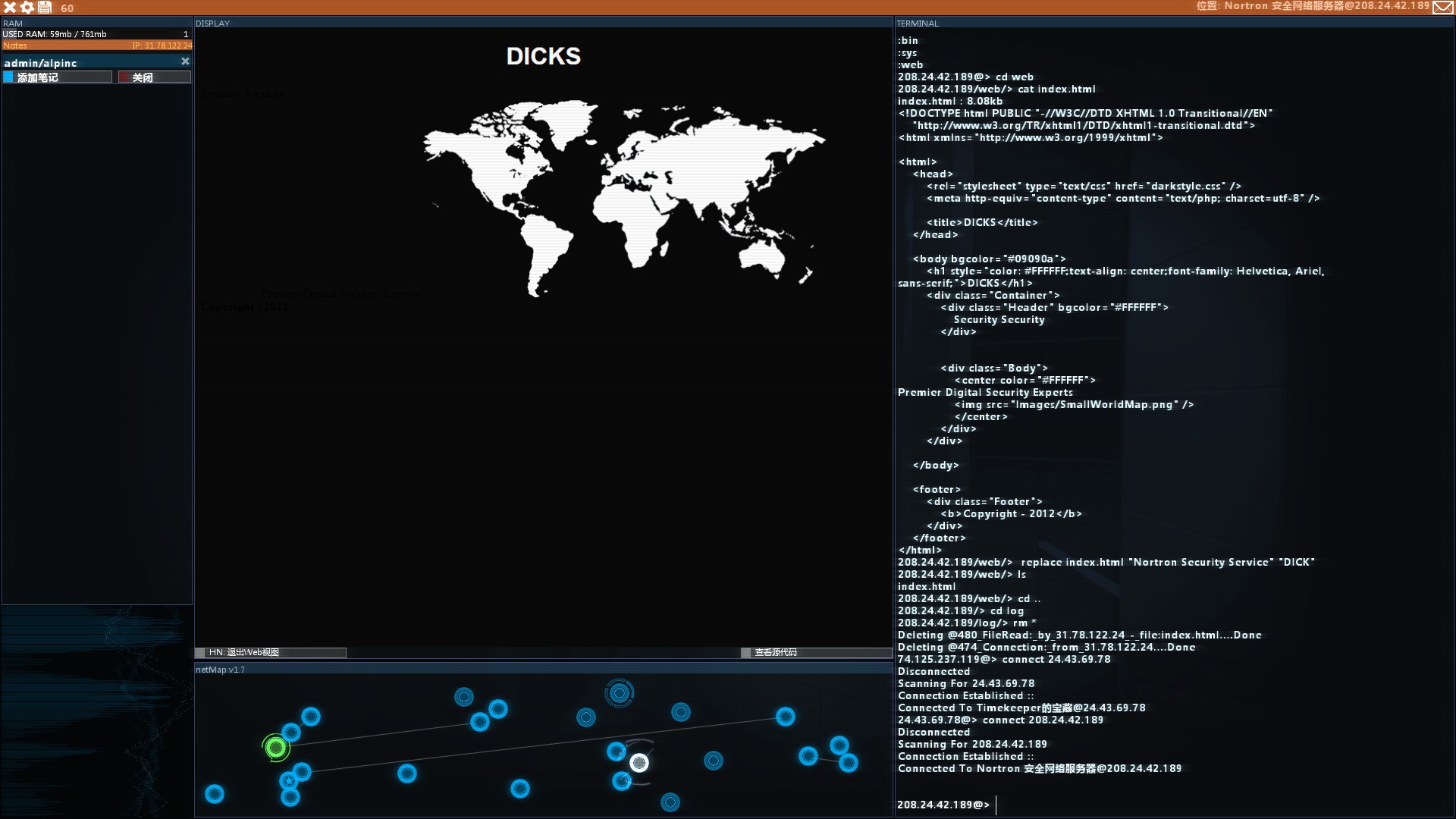The height and width of the screenshot is (819, 1456).
Task: Click the floppy disk save icon
Action: click(x=45, y=8)
